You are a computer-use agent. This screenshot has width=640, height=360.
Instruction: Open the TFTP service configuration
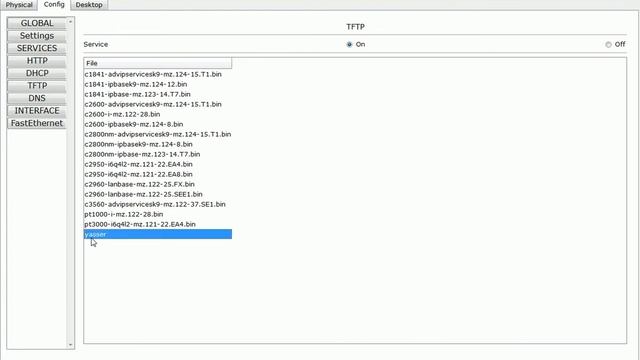pos(37,86)
